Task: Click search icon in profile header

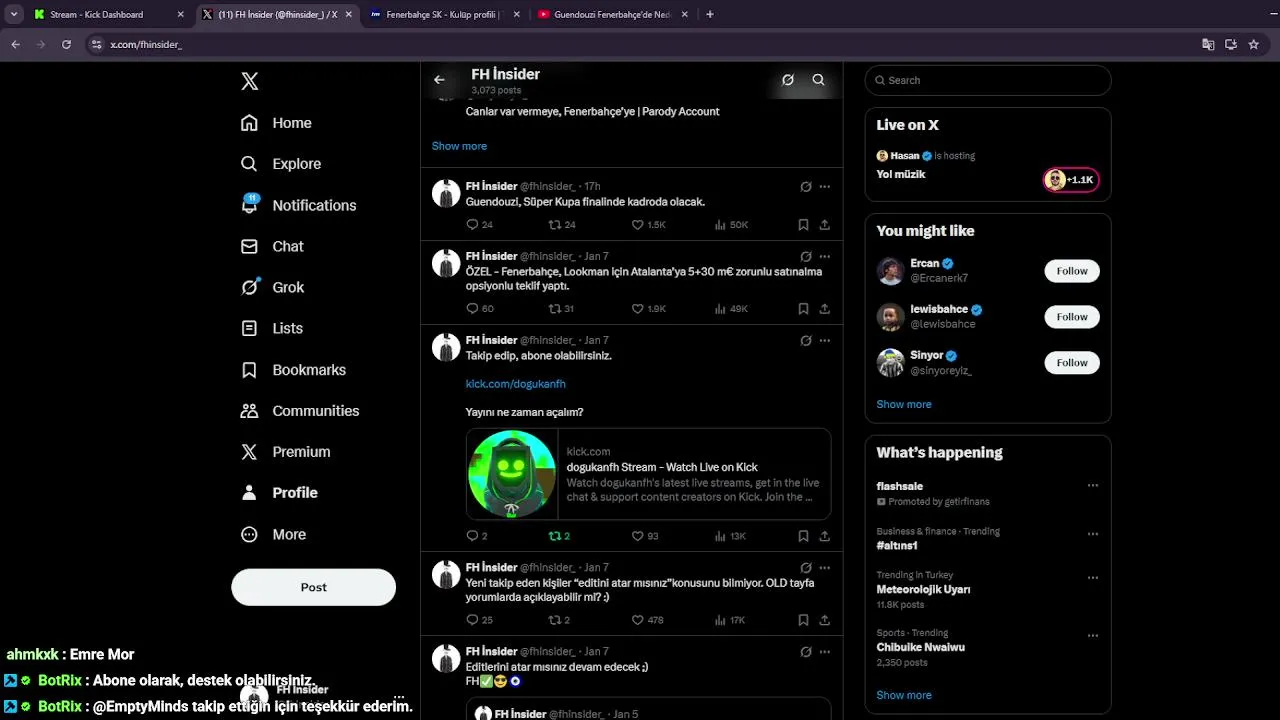Action: 819,80
